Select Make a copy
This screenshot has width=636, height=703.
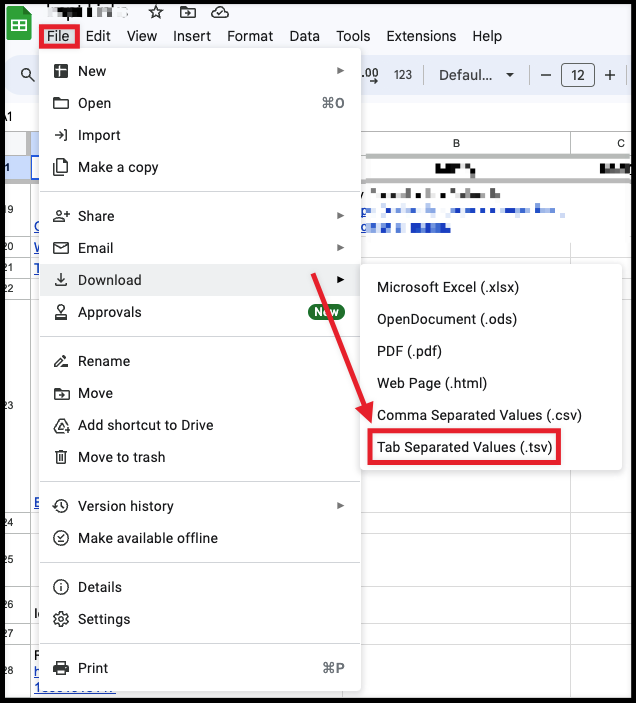click(200, 167)
